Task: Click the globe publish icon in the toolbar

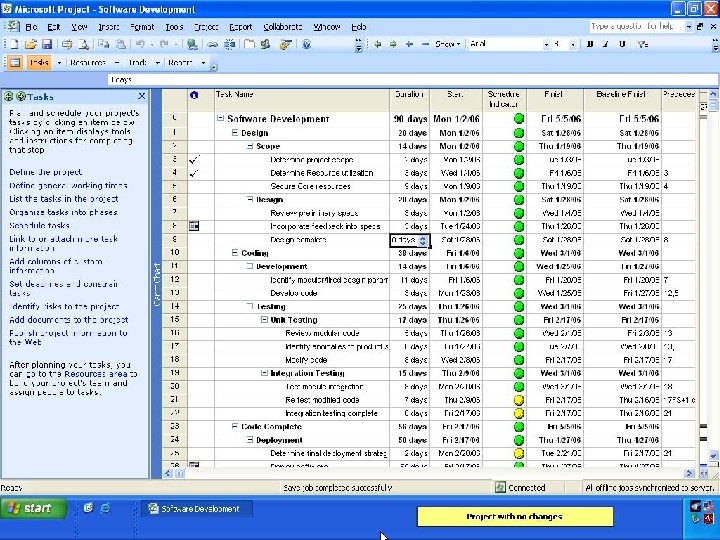Action: click(x=192, y=45)
